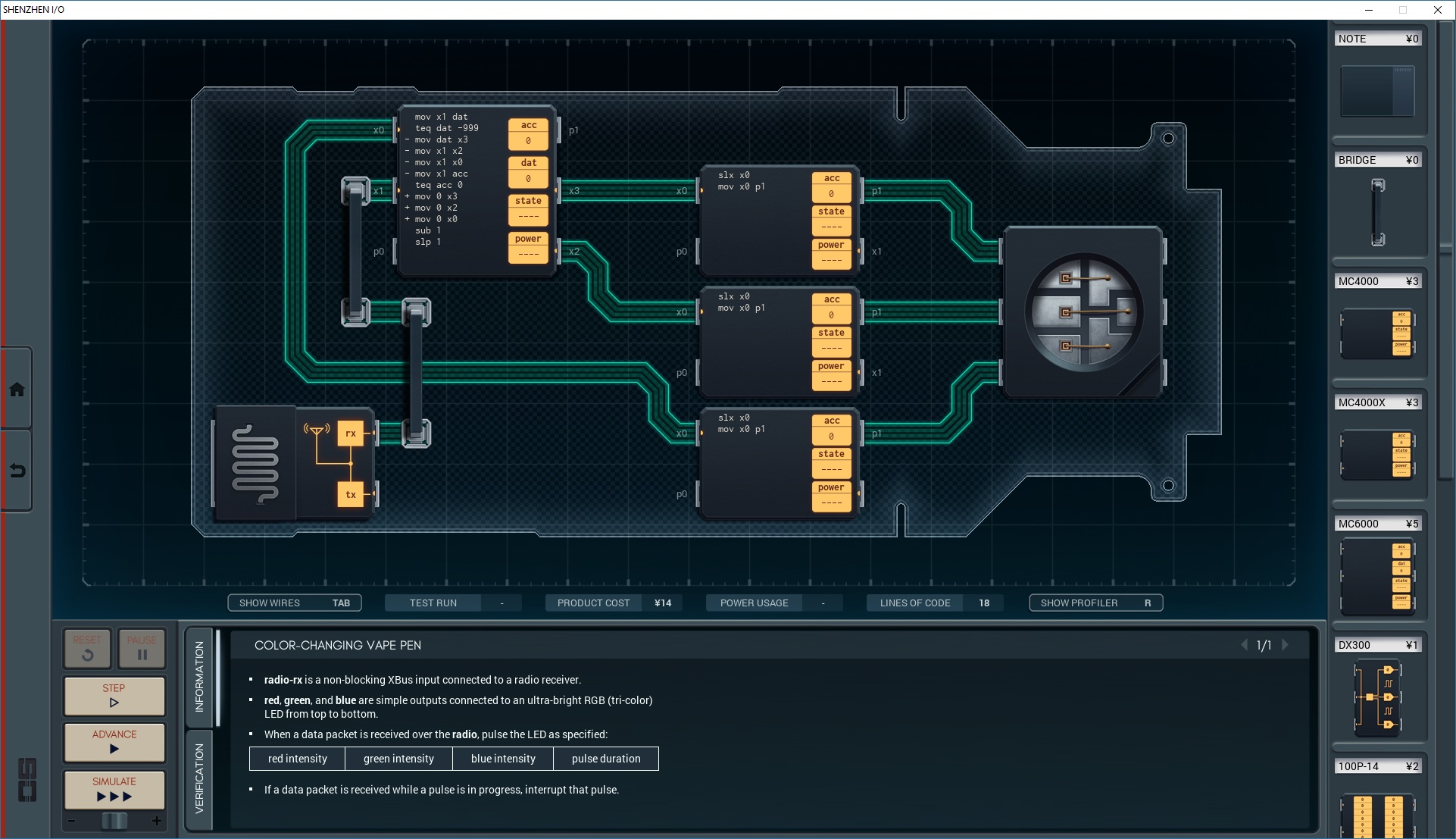Image resolution: width=1456 pixels, height=839 pixels.
Task: Click the Step button
Action: [114, 695]
